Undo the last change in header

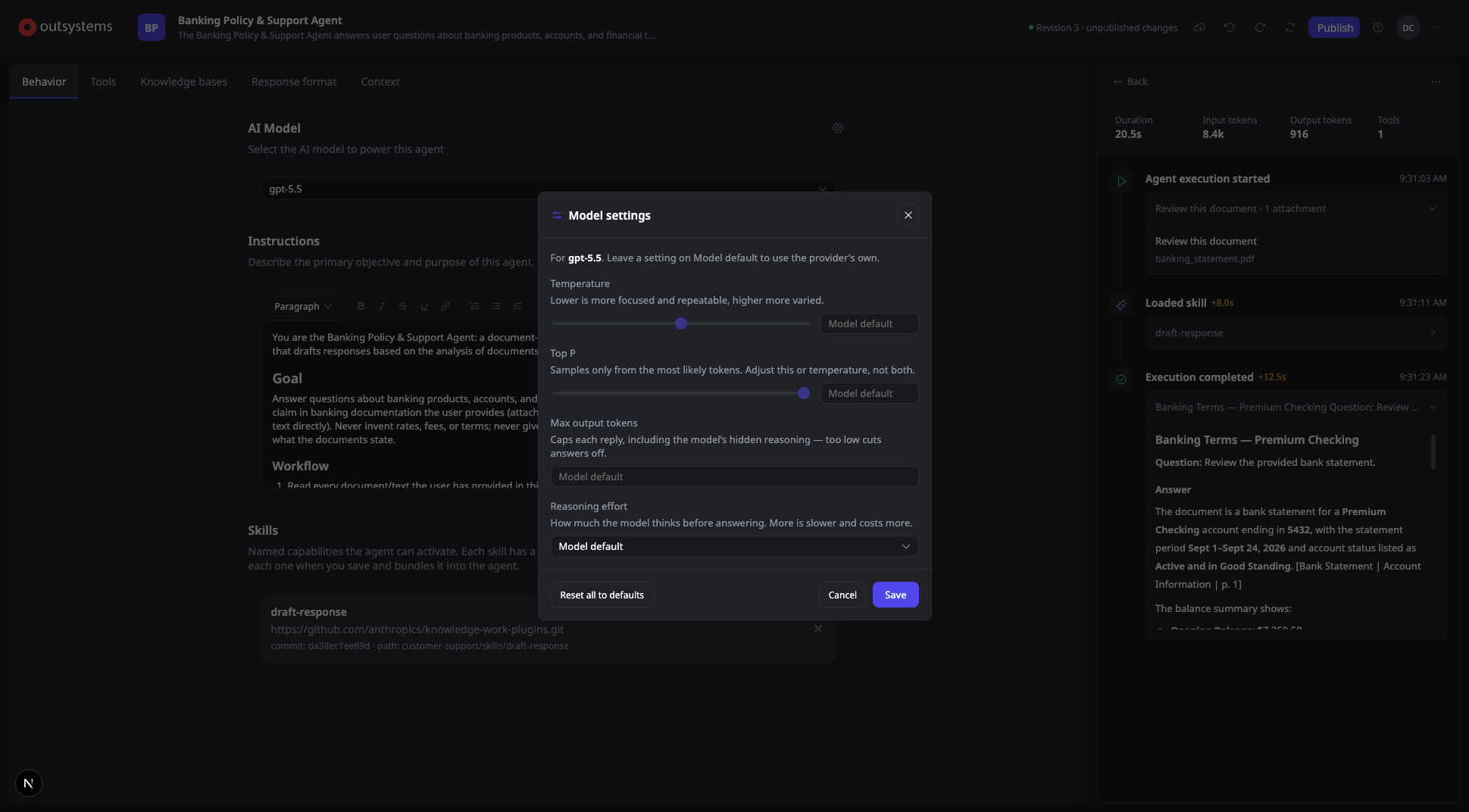click(1230, 27)
